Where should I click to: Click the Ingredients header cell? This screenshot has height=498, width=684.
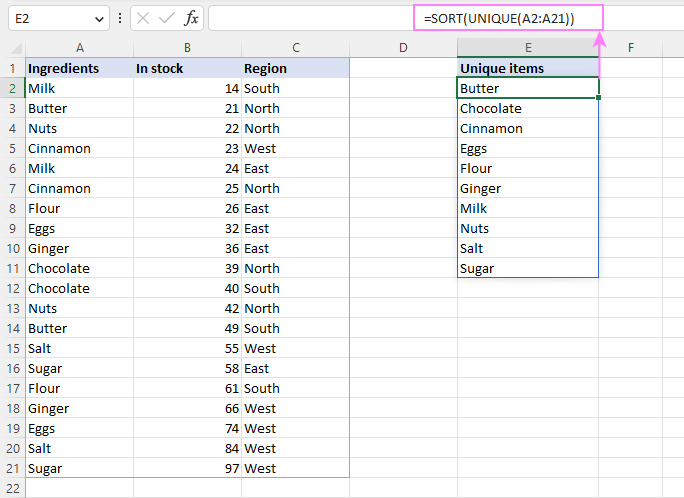79,68
